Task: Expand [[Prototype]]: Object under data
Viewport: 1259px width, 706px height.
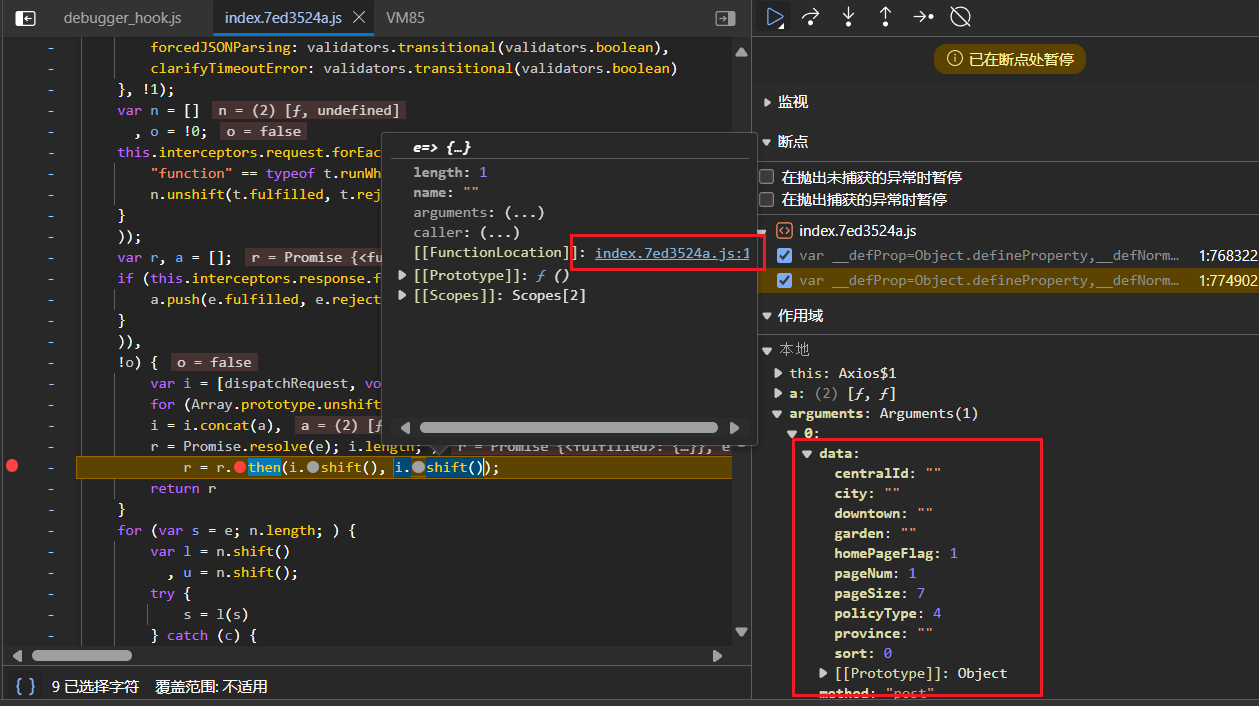Action: click(823, 673)
